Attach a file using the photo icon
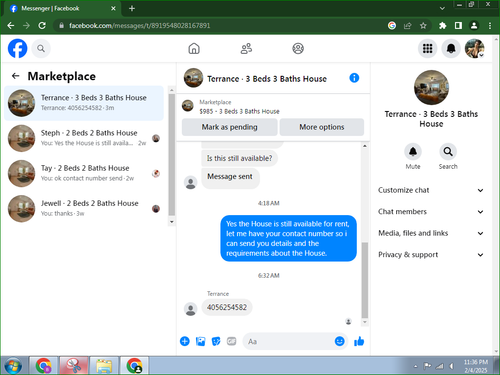 pyautogui.click(x=200, y=341)
